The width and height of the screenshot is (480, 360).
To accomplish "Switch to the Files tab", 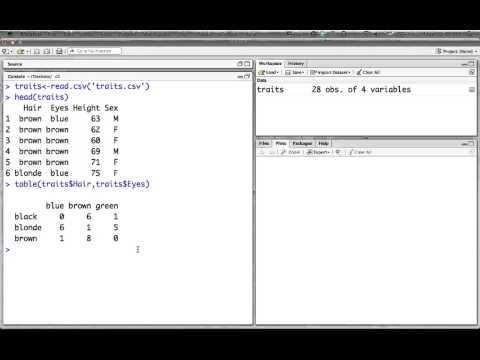I will tap(264, 143).
